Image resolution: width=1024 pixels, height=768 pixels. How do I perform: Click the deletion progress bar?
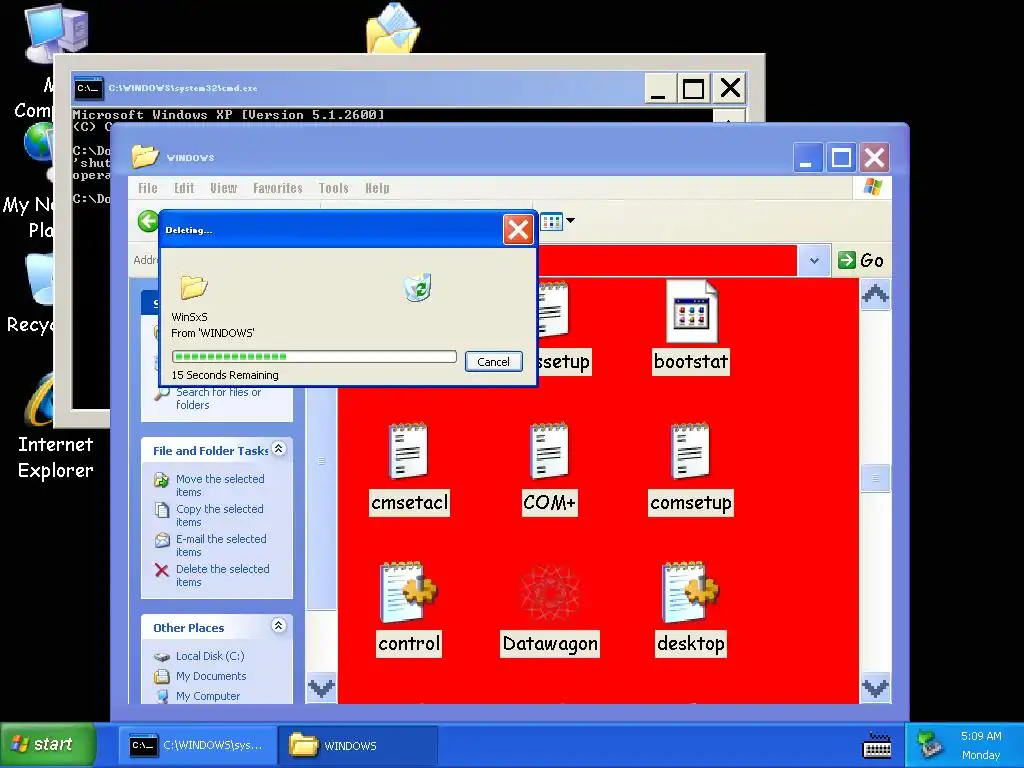pyautogui.click(x=314, y=357)
